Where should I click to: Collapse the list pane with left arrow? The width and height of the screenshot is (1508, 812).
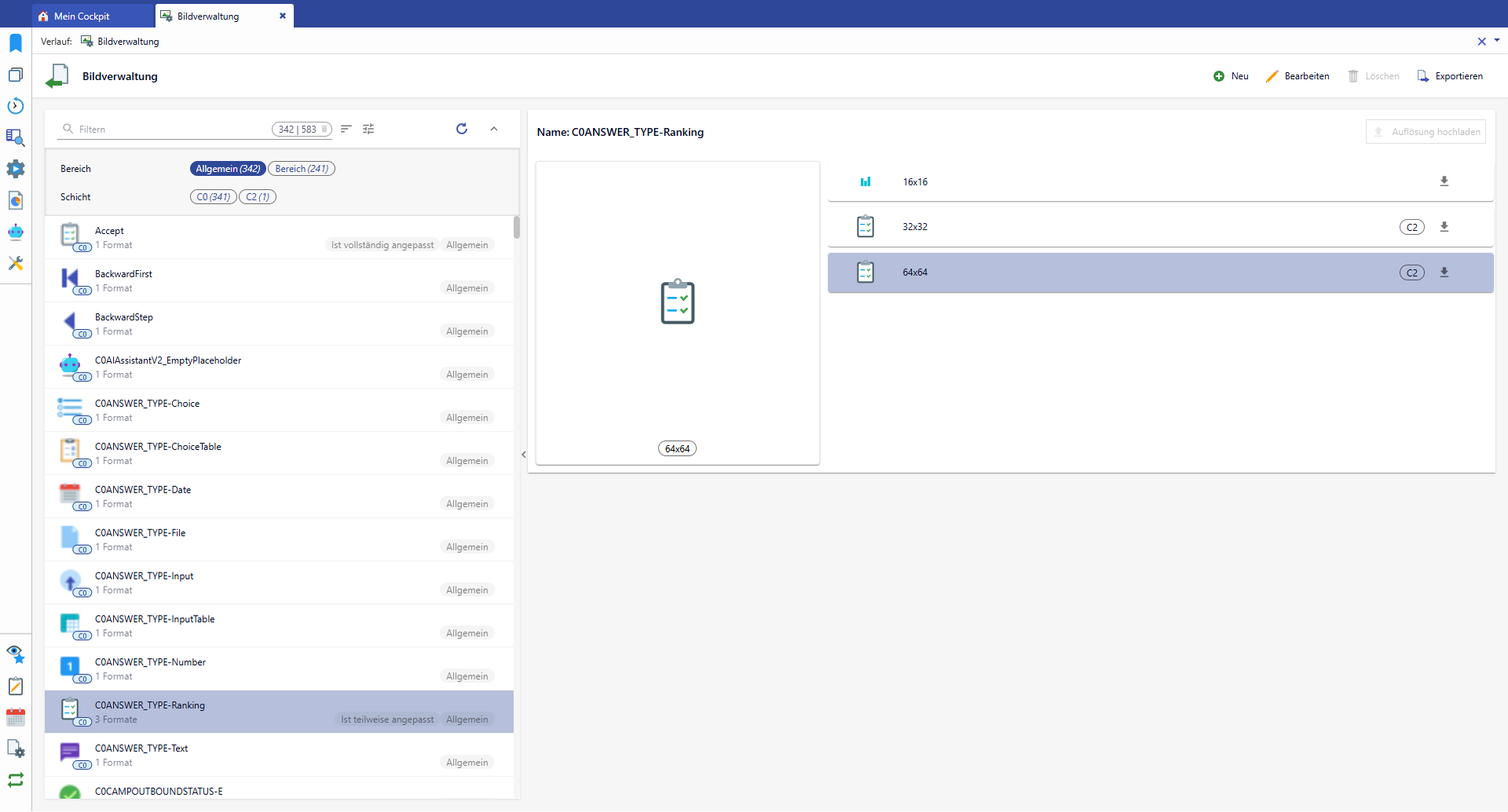pyautogui.click(x=524, y=455)
